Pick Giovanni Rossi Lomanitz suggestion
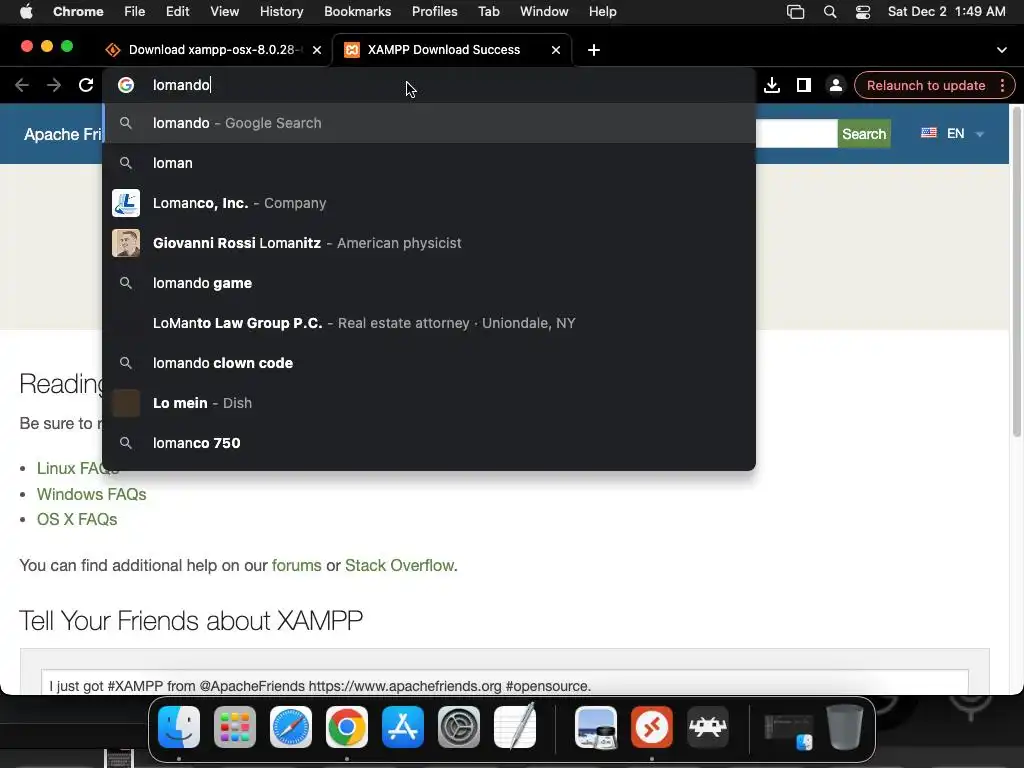1024x768 pixels. [x=429, y=243]
